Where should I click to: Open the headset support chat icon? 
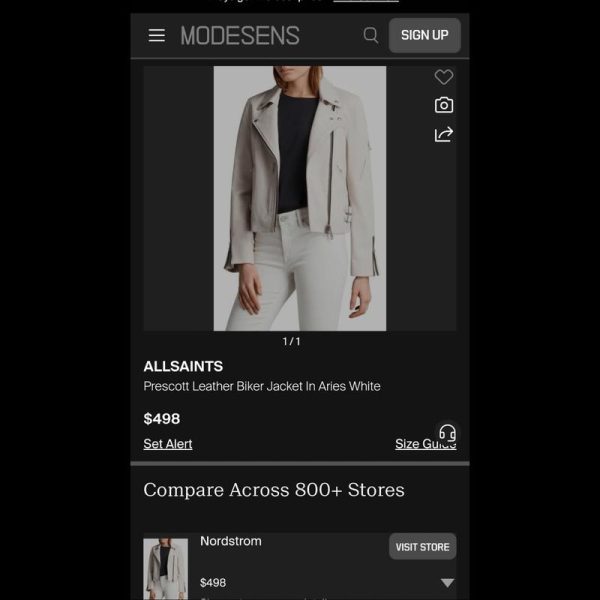tap(447, 433)
